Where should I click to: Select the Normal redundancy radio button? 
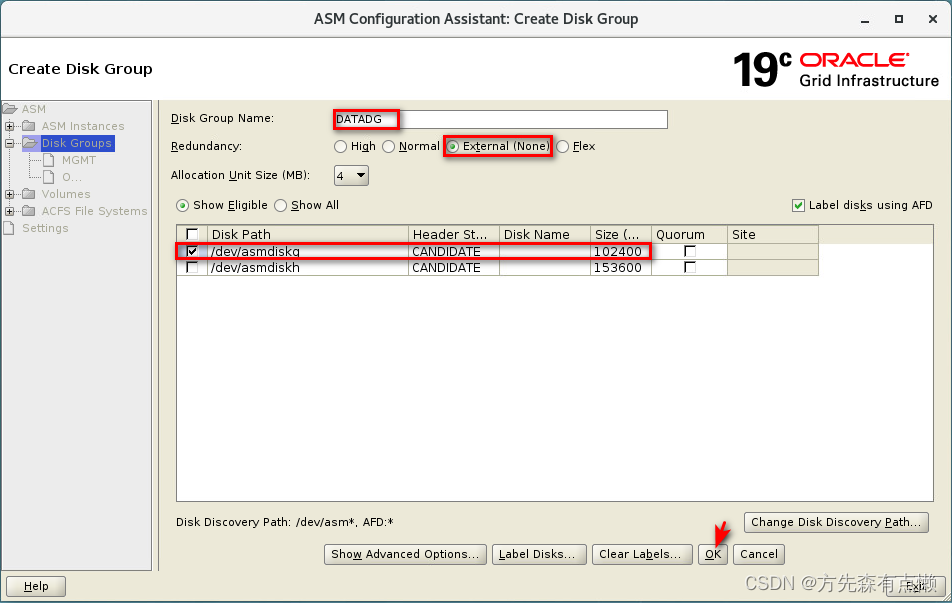pos(389,146)
